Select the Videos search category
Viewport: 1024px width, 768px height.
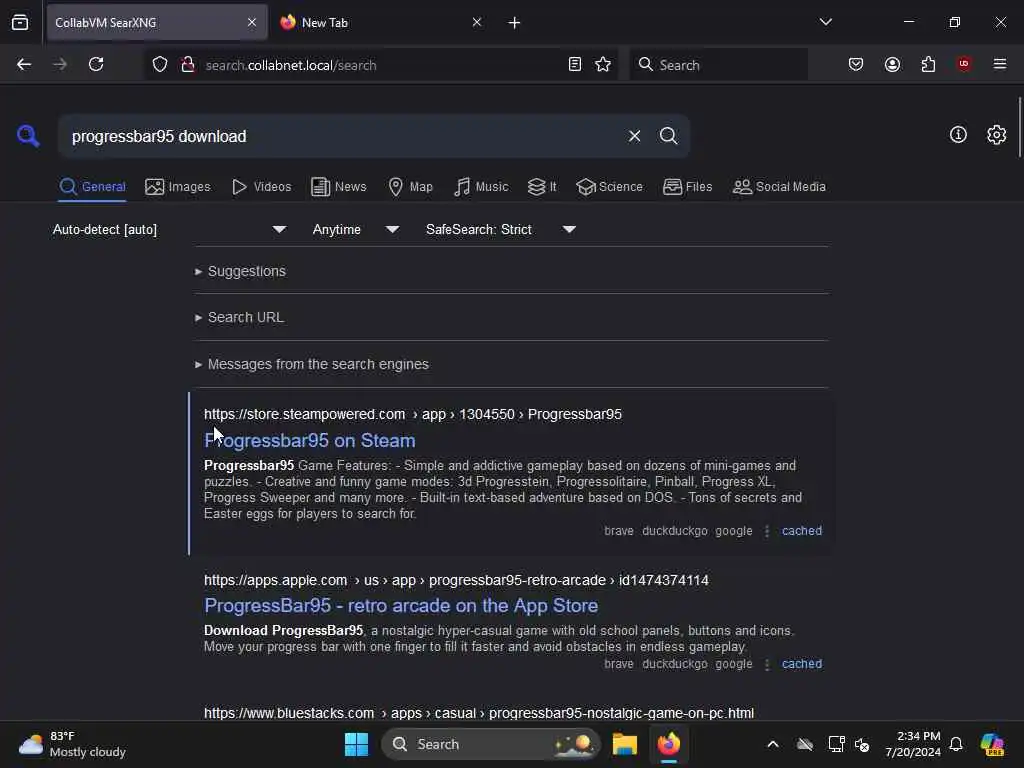click(261, 187)
